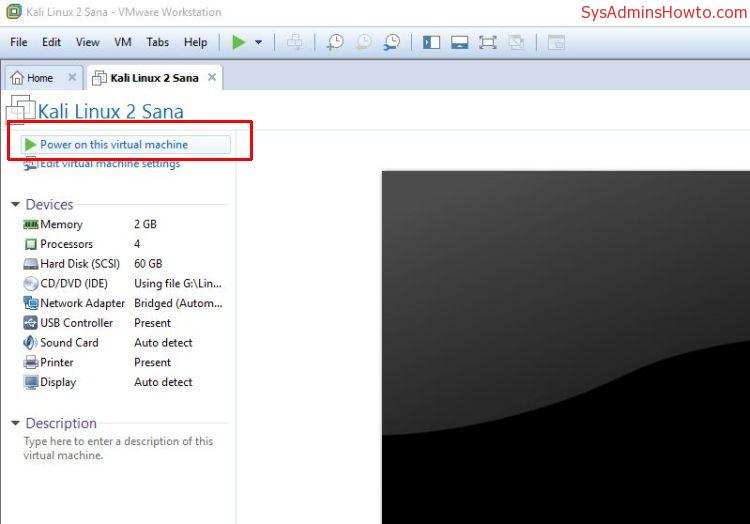This screenshot has width=750, height=524.
Task: Open the Help menu
Action: [x=195, y=42]
